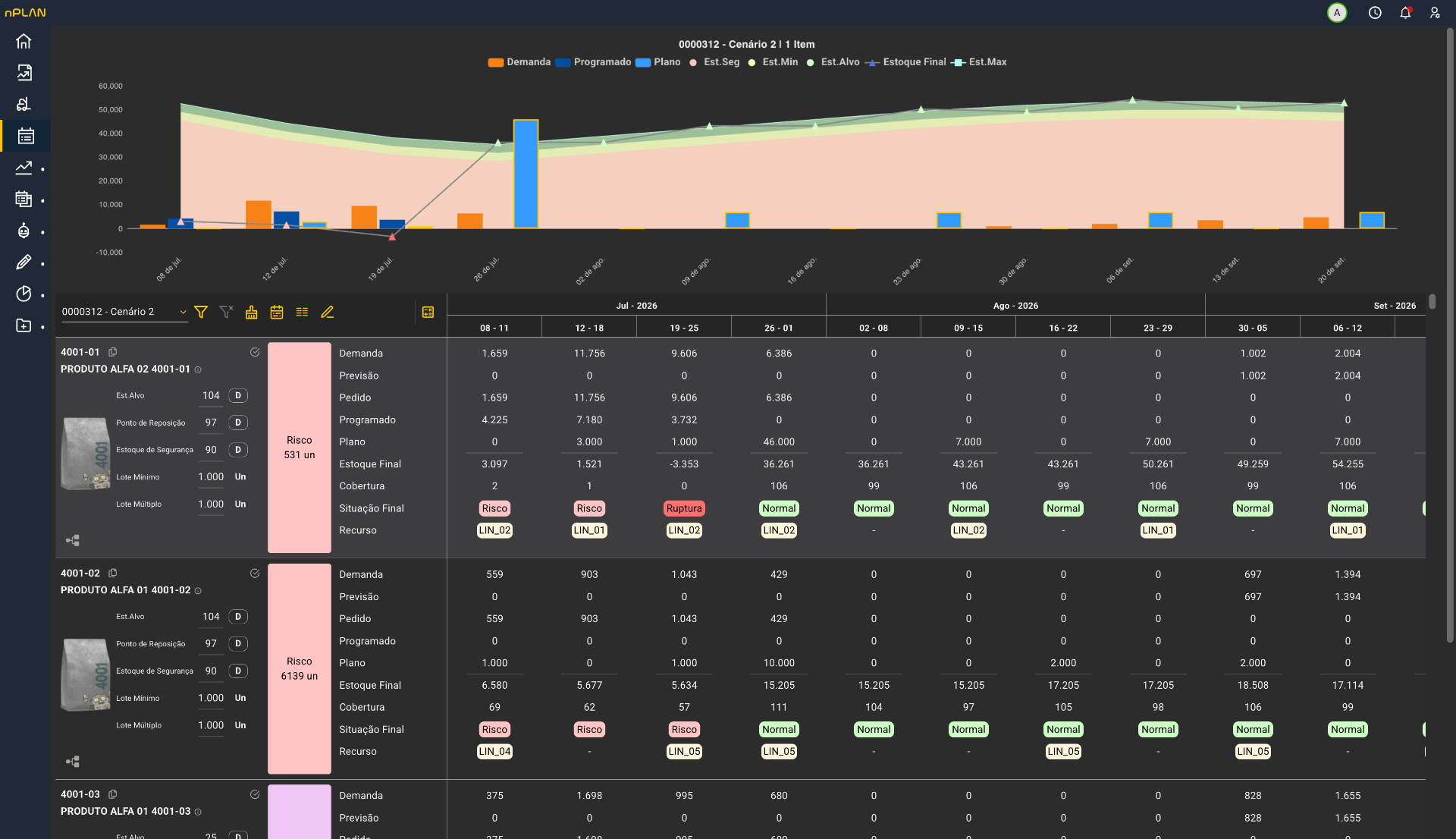Open the table layout settings icon

click(428, 312)
